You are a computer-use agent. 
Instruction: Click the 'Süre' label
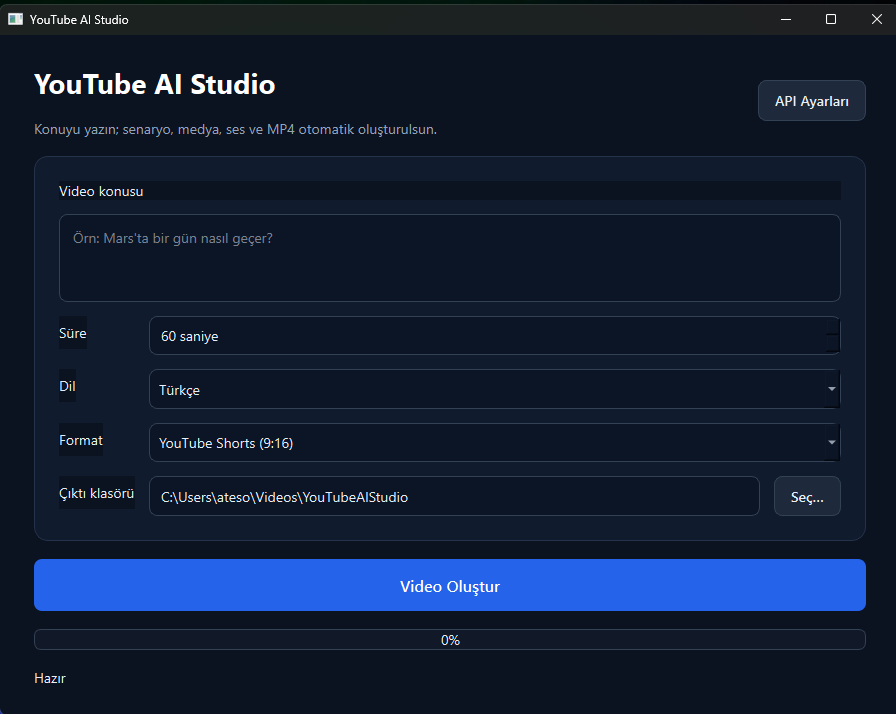73,333
